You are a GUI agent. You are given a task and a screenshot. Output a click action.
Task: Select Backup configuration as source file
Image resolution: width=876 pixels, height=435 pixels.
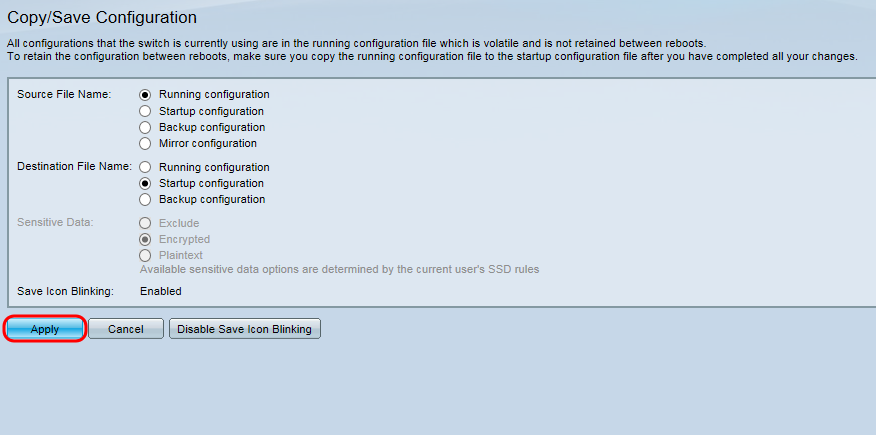pyautogui.click(x=145, y=127)
